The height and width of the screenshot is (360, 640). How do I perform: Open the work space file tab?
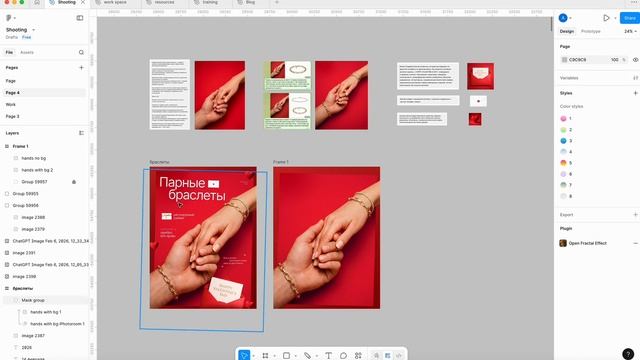click(x=115, y=2)
